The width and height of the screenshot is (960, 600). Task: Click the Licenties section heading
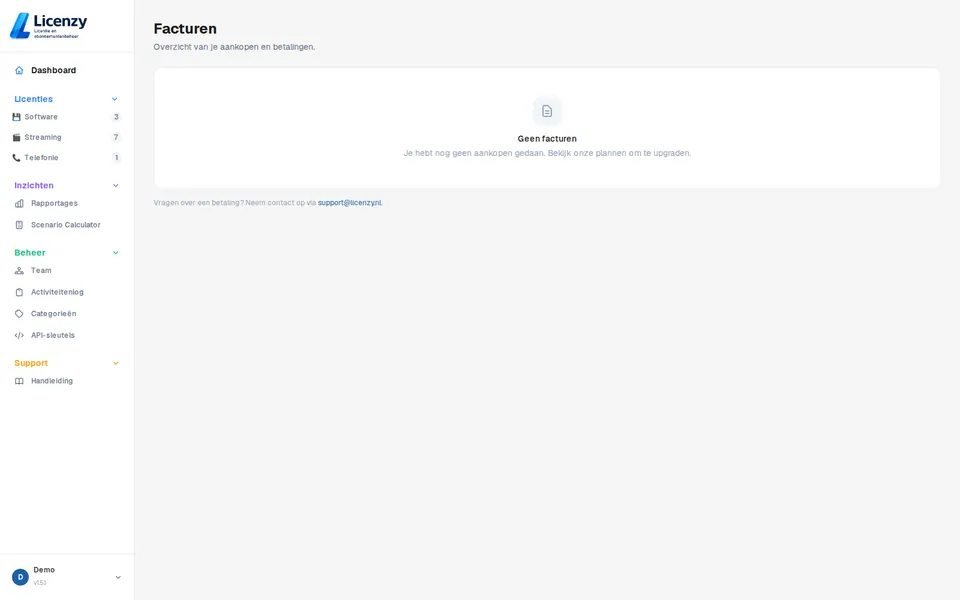(34, 99)
